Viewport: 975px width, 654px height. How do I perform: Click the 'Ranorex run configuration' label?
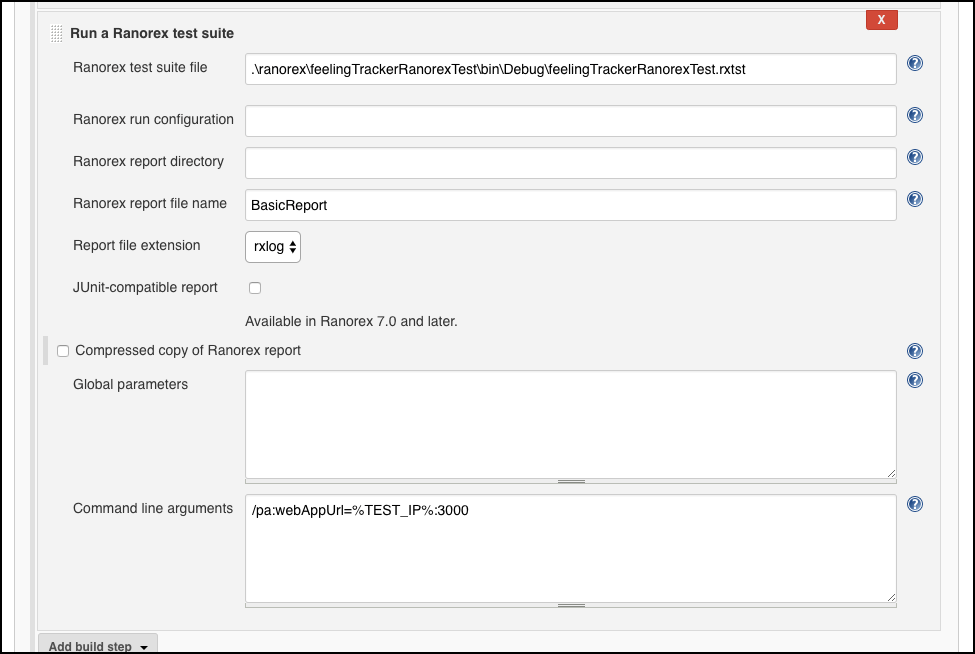154,119
